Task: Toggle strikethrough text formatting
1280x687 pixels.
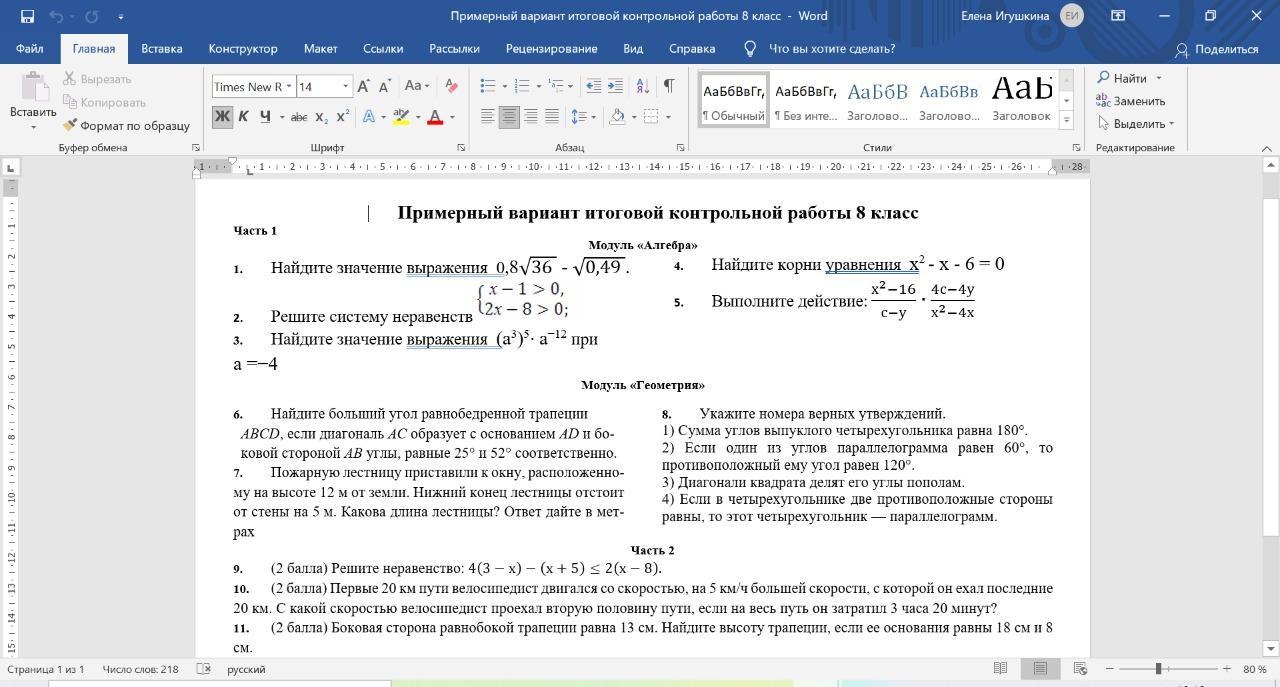Action: pos(298,117)
